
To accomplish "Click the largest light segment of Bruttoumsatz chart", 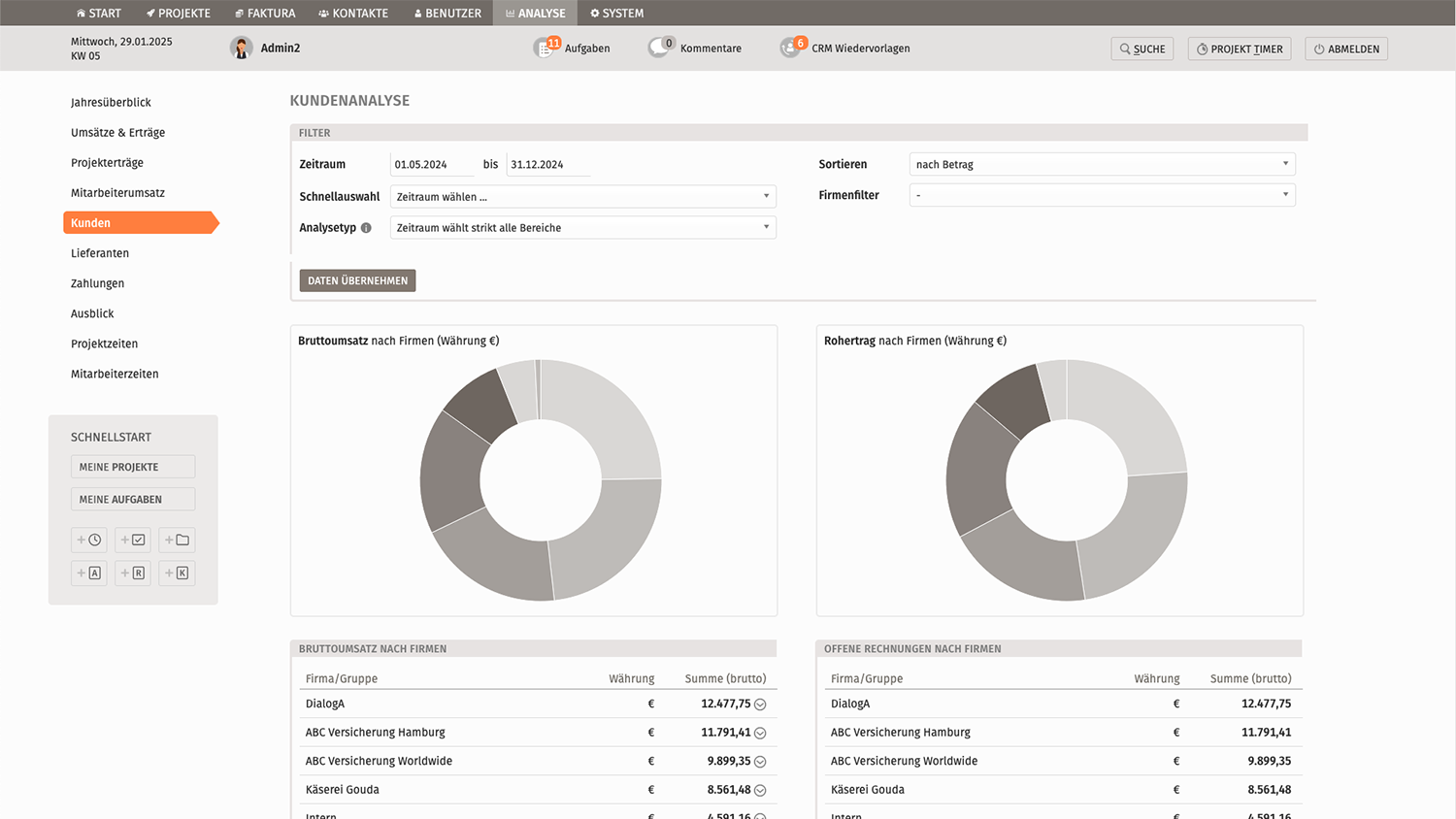I will [607, 417].
